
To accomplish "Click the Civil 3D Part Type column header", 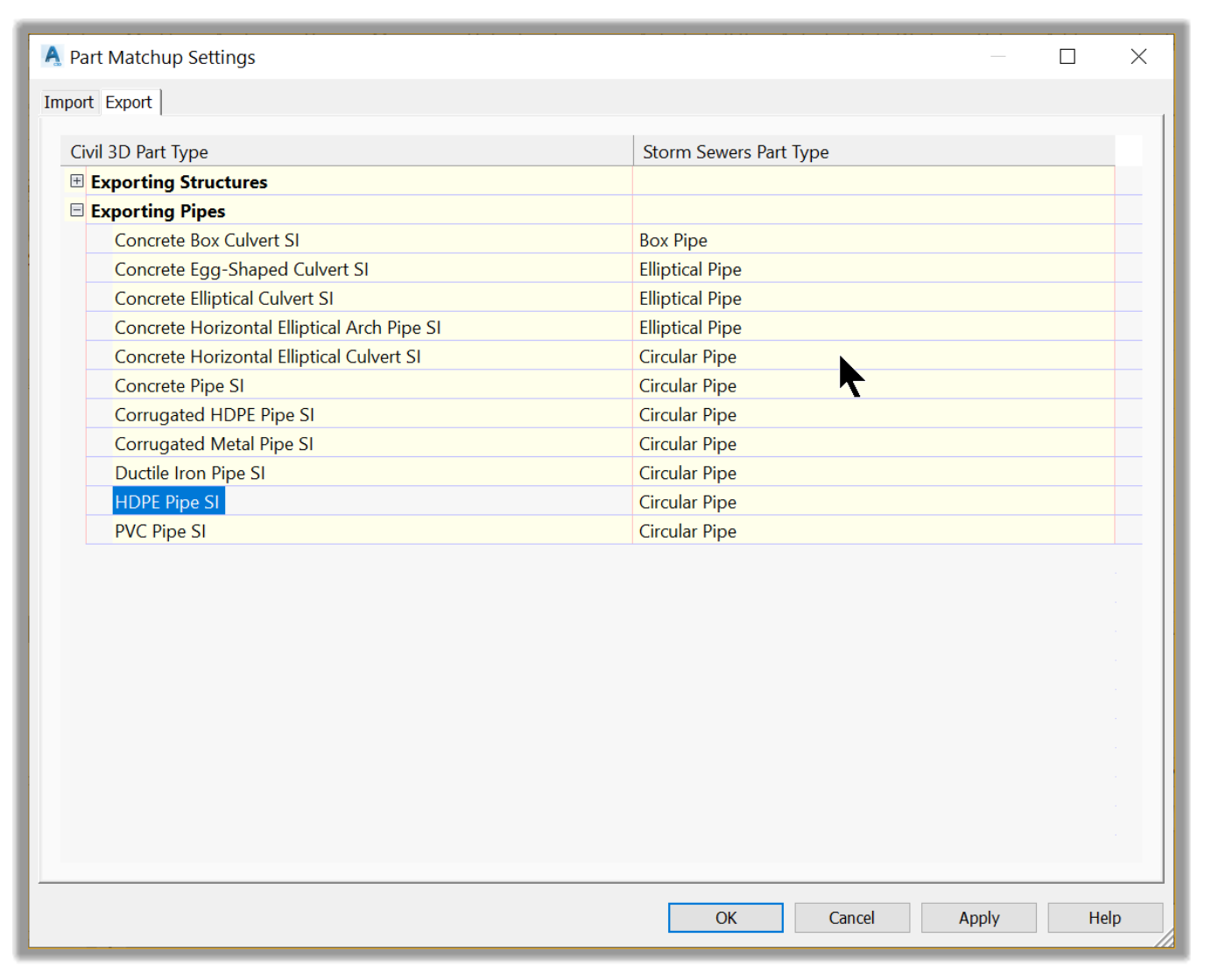I will [347, 152].
